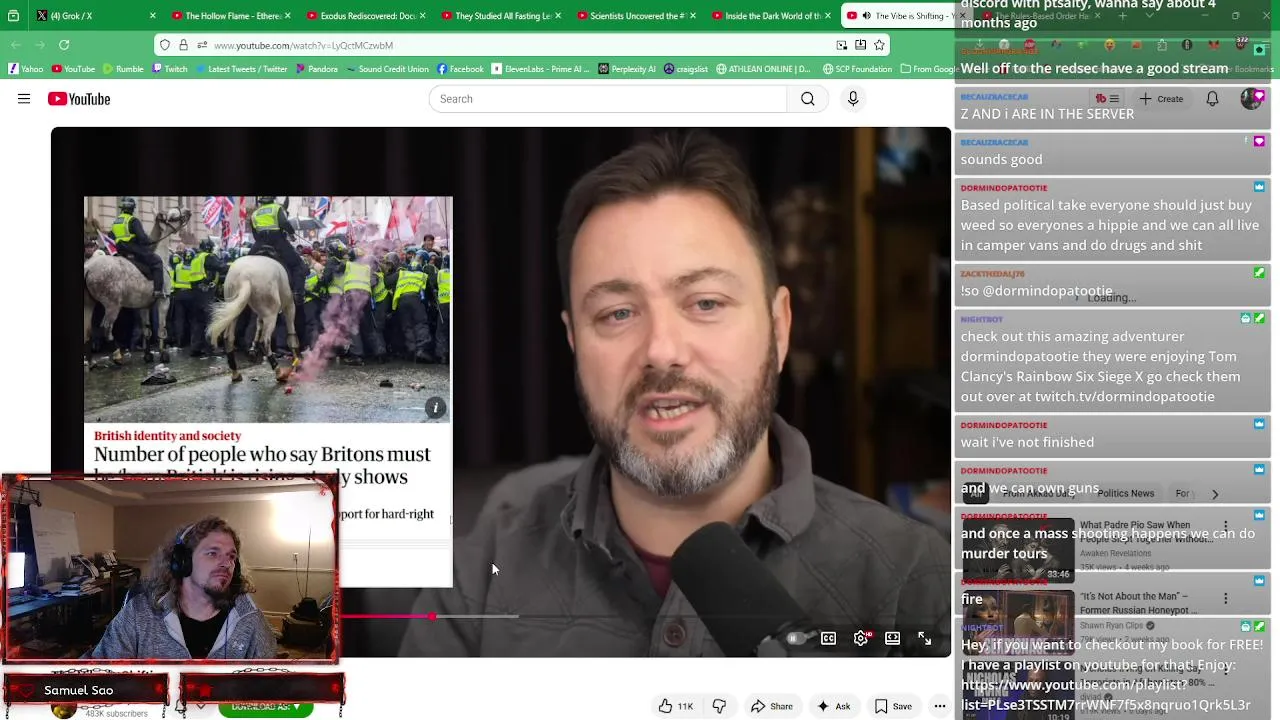Open Latest Tweets / Twitter bookmark

coord(241,69)
